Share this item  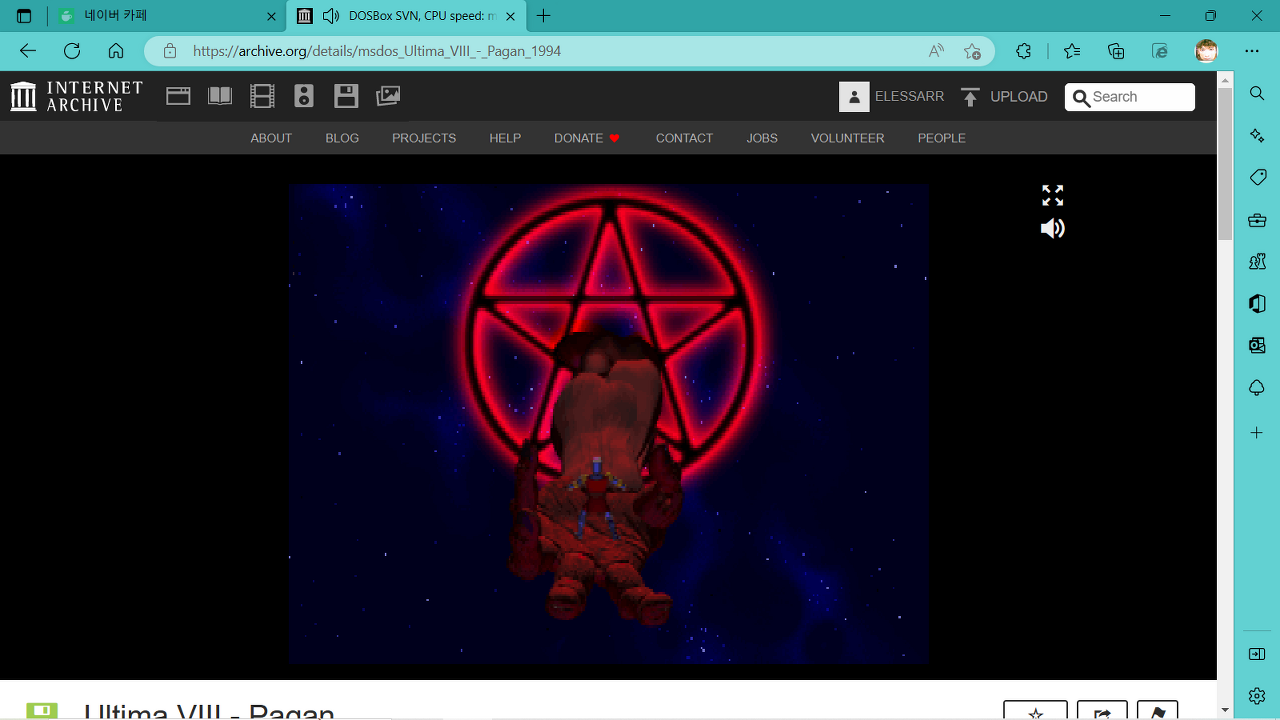point(1102,711)
